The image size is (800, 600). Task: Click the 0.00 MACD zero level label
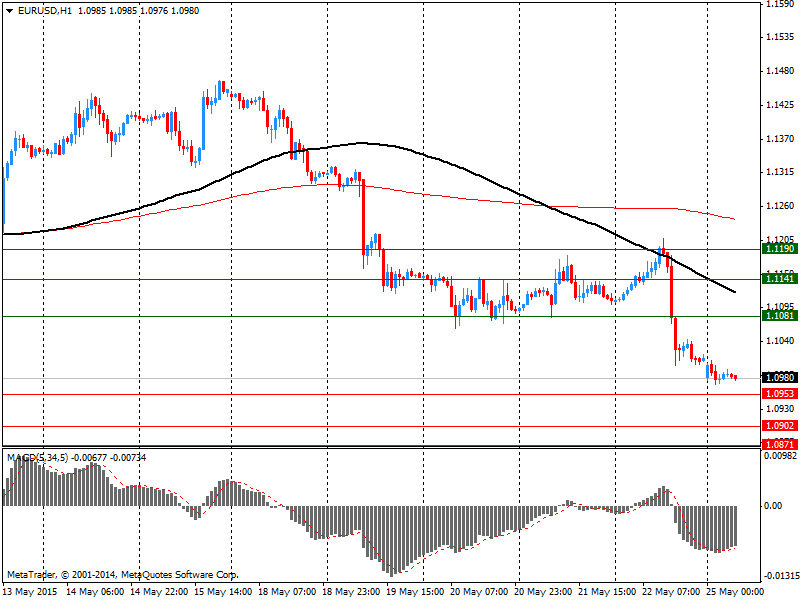pyautogui.click(x=773, y=506)
